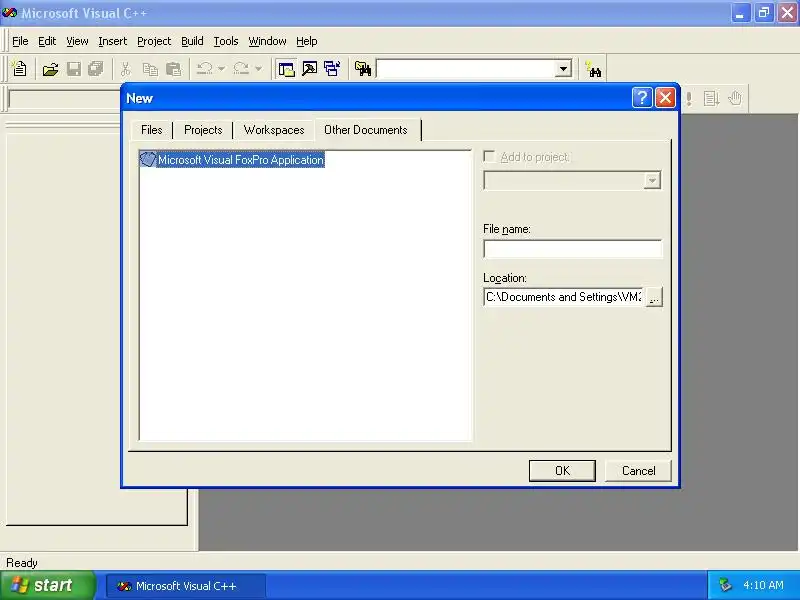Screen dimensions: 800x600
Task: Click the Open file folder icon
Action: [50, 69]
